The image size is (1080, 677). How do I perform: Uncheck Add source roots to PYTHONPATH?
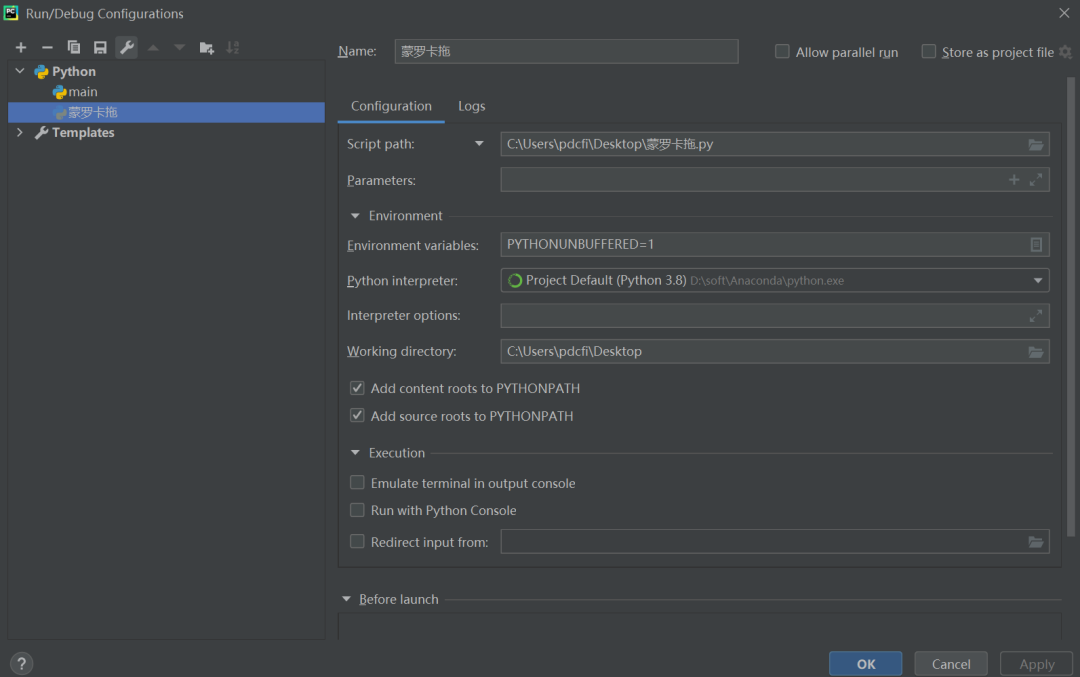tap(357, 415)
